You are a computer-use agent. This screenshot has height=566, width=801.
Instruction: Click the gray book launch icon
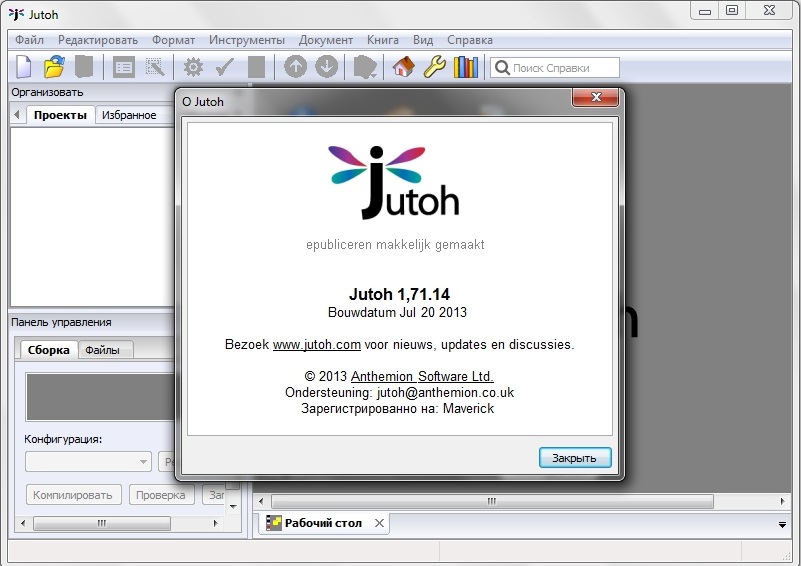pyautogui.click(x=256, y=67)
